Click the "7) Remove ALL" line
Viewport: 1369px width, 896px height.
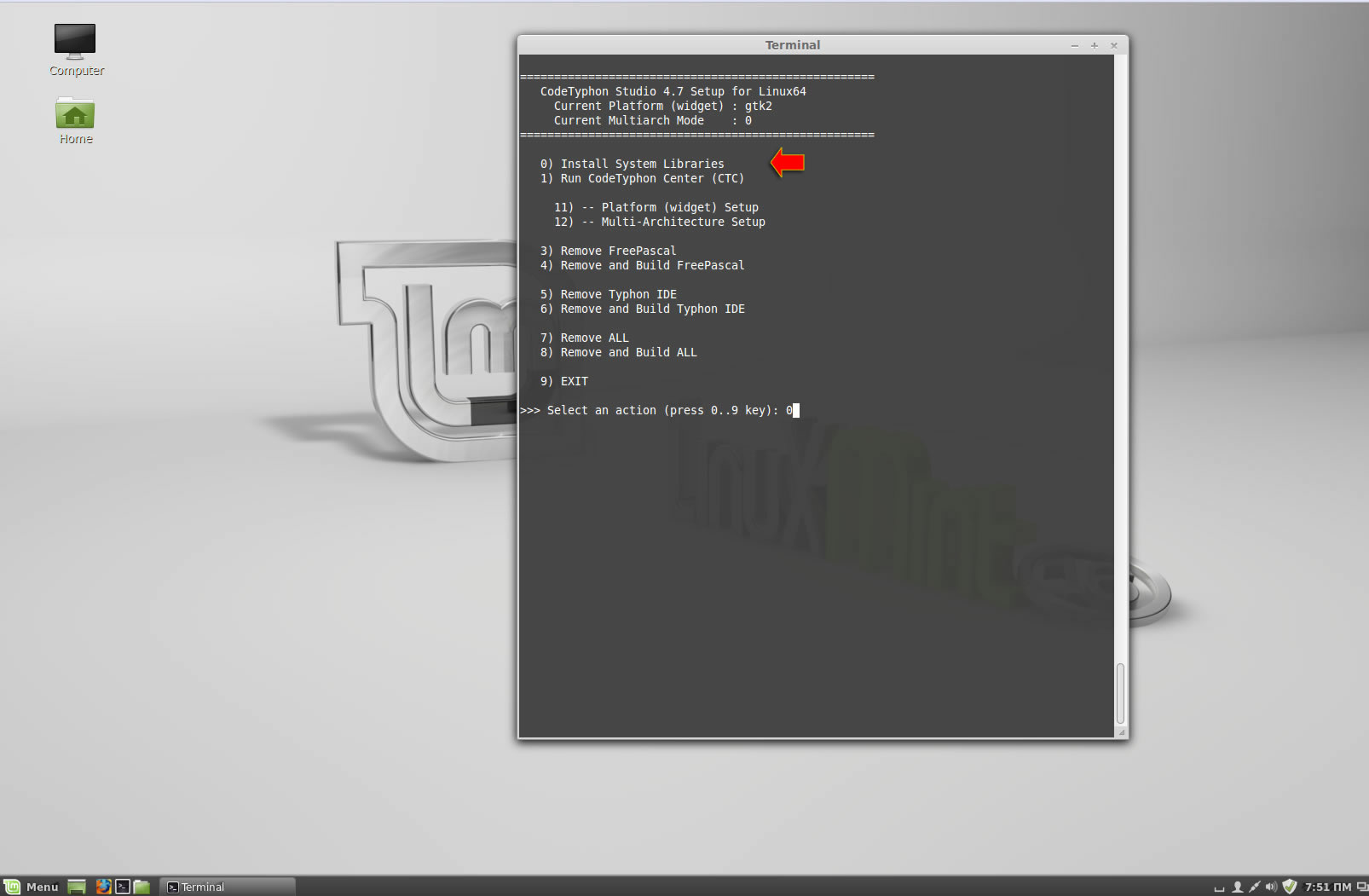point(584,338)
